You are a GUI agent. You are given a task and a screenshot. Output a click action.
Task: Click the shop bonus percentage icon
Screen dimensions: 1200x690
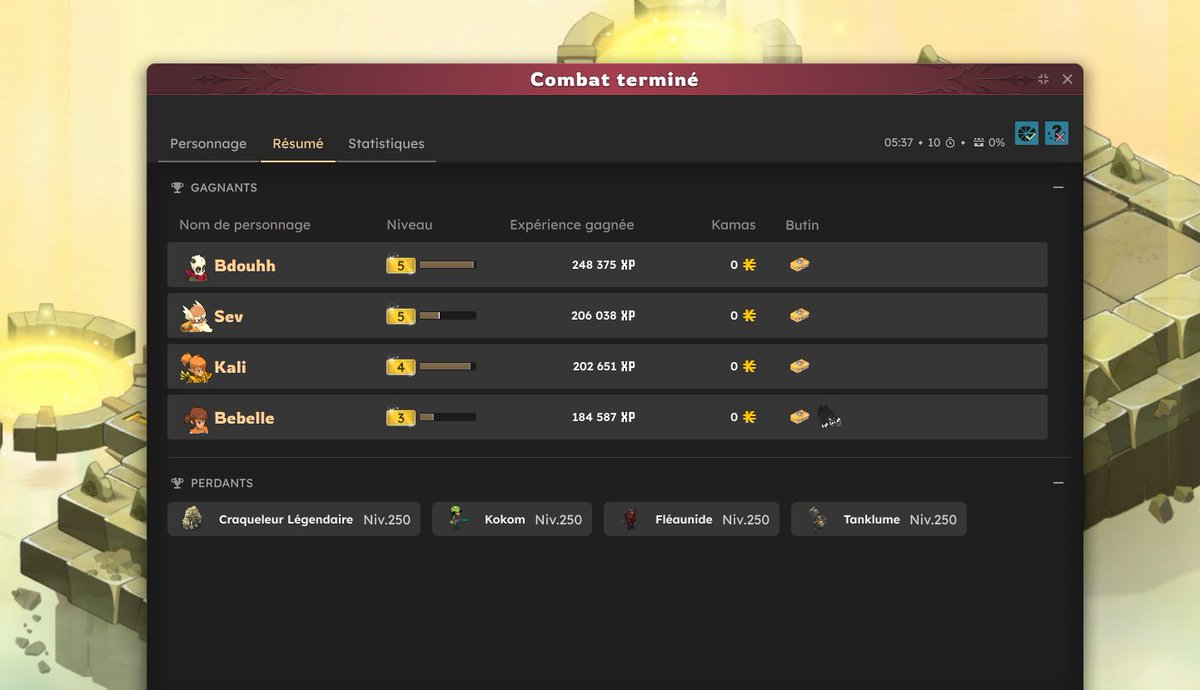pyautogui.click(x=979, y=143)
